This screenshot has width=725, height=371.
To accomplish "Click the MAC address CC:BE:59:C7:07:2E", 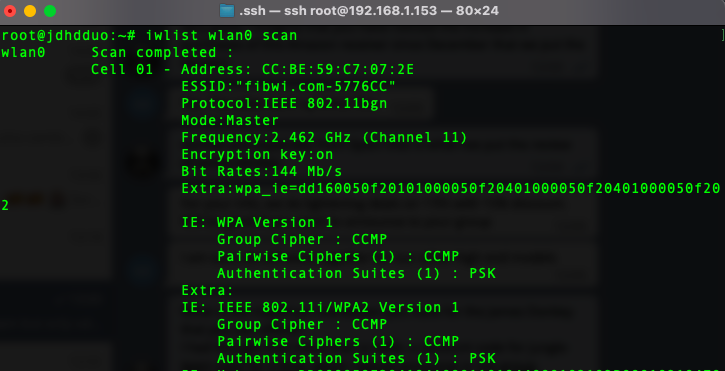I will (338, 69).
